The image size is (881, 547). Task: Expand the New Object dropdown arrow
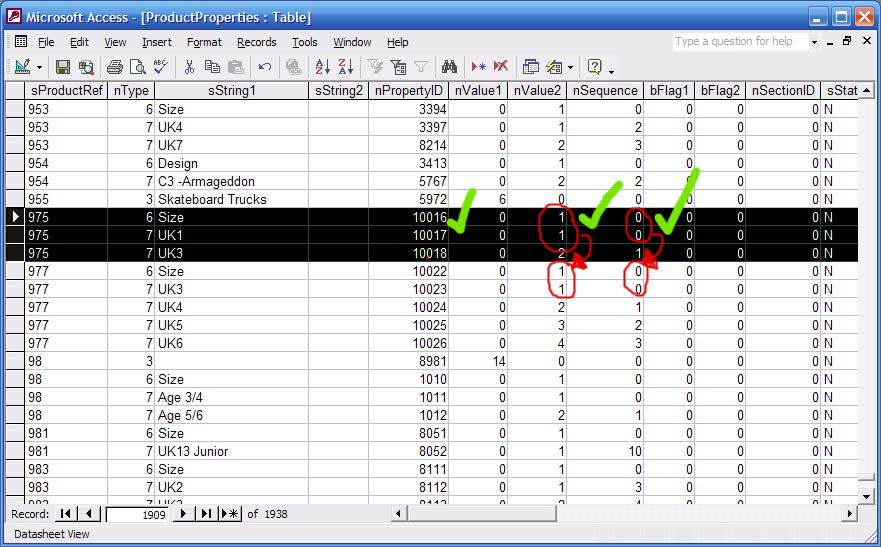(x=570, y=67)
